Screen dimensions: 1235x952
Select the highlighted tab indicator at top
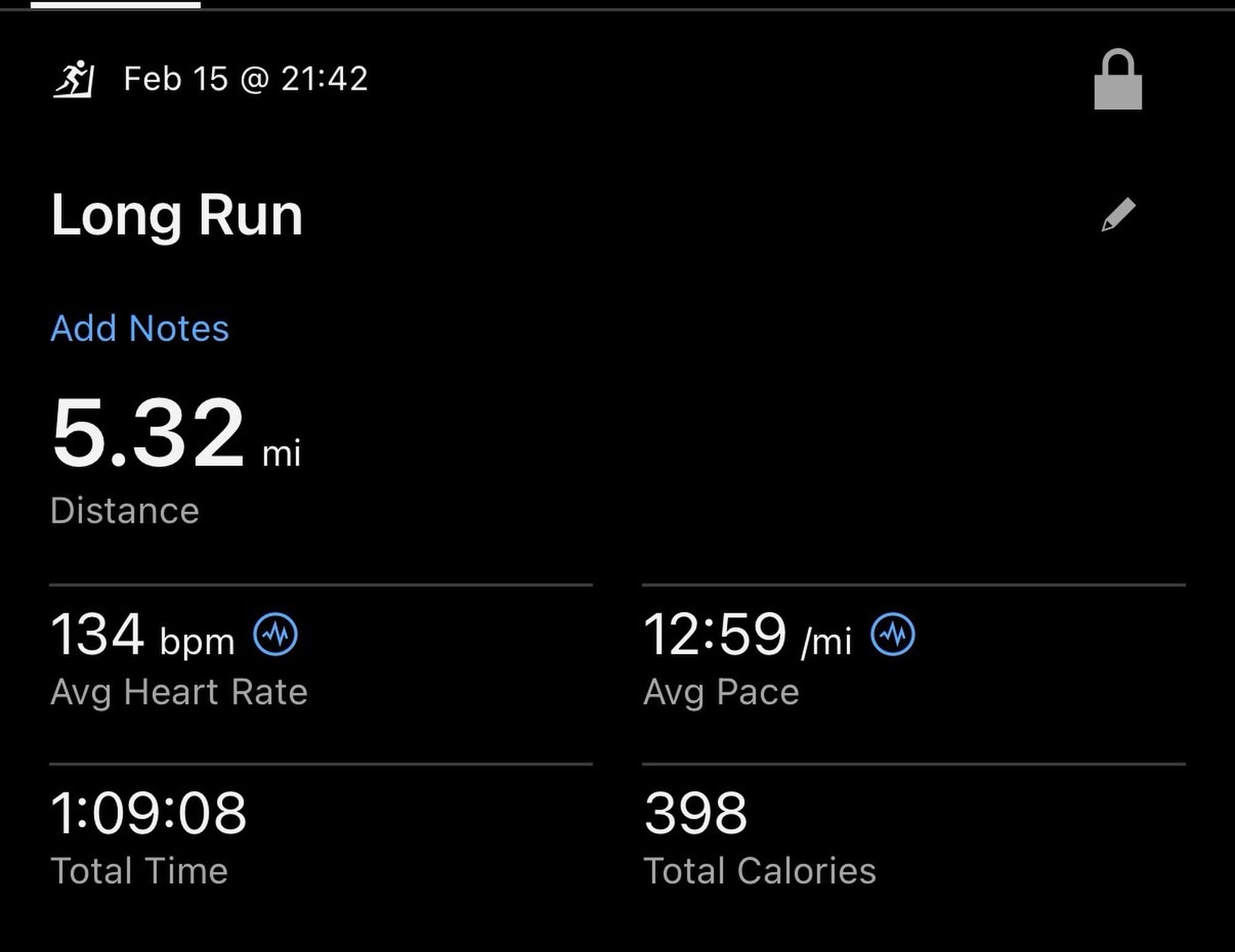(115, 5)
